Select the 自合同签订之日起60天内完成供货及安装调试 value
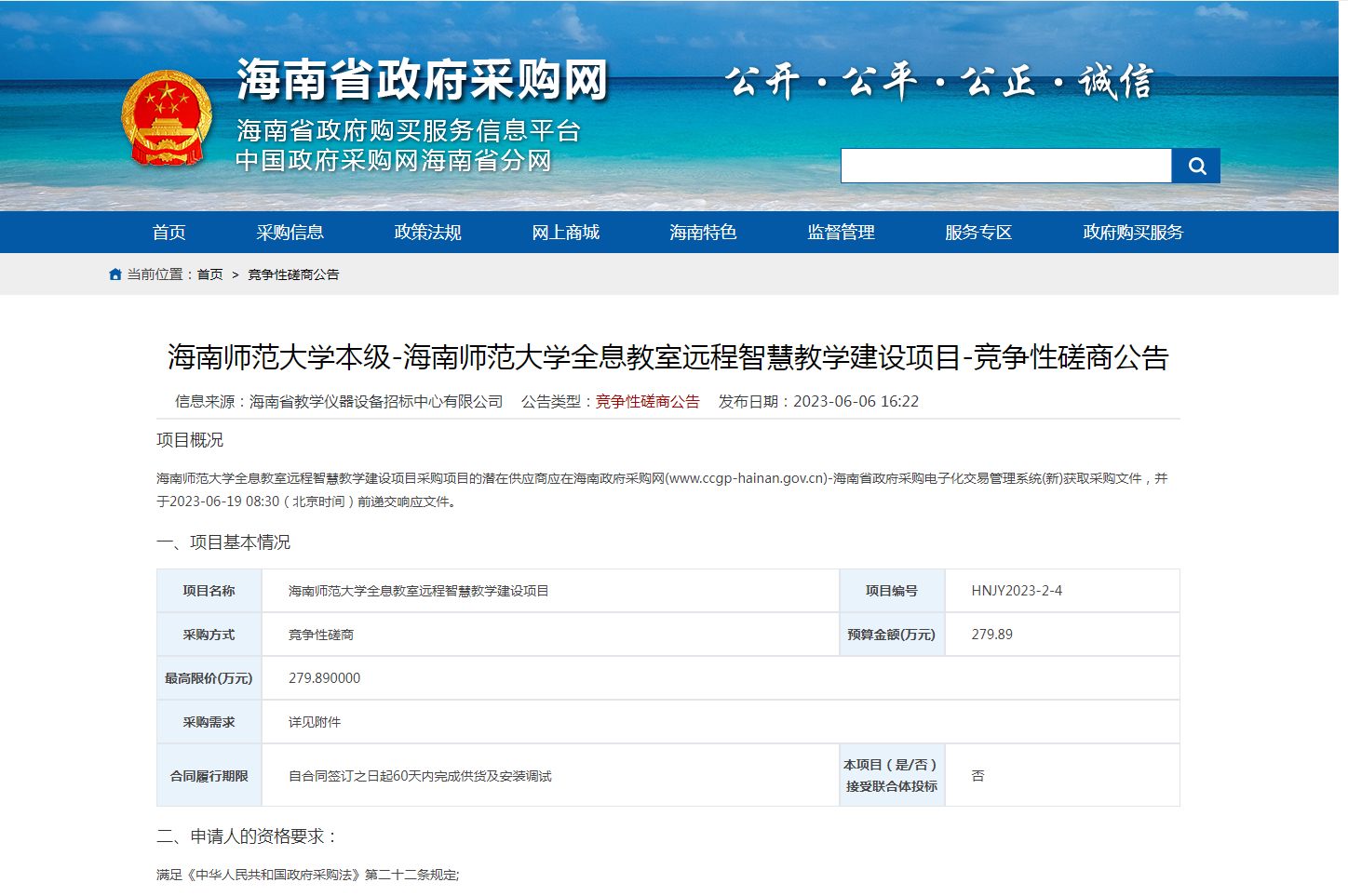The width and height of the screenshot is (1348, 896). [x=420, y=776]
